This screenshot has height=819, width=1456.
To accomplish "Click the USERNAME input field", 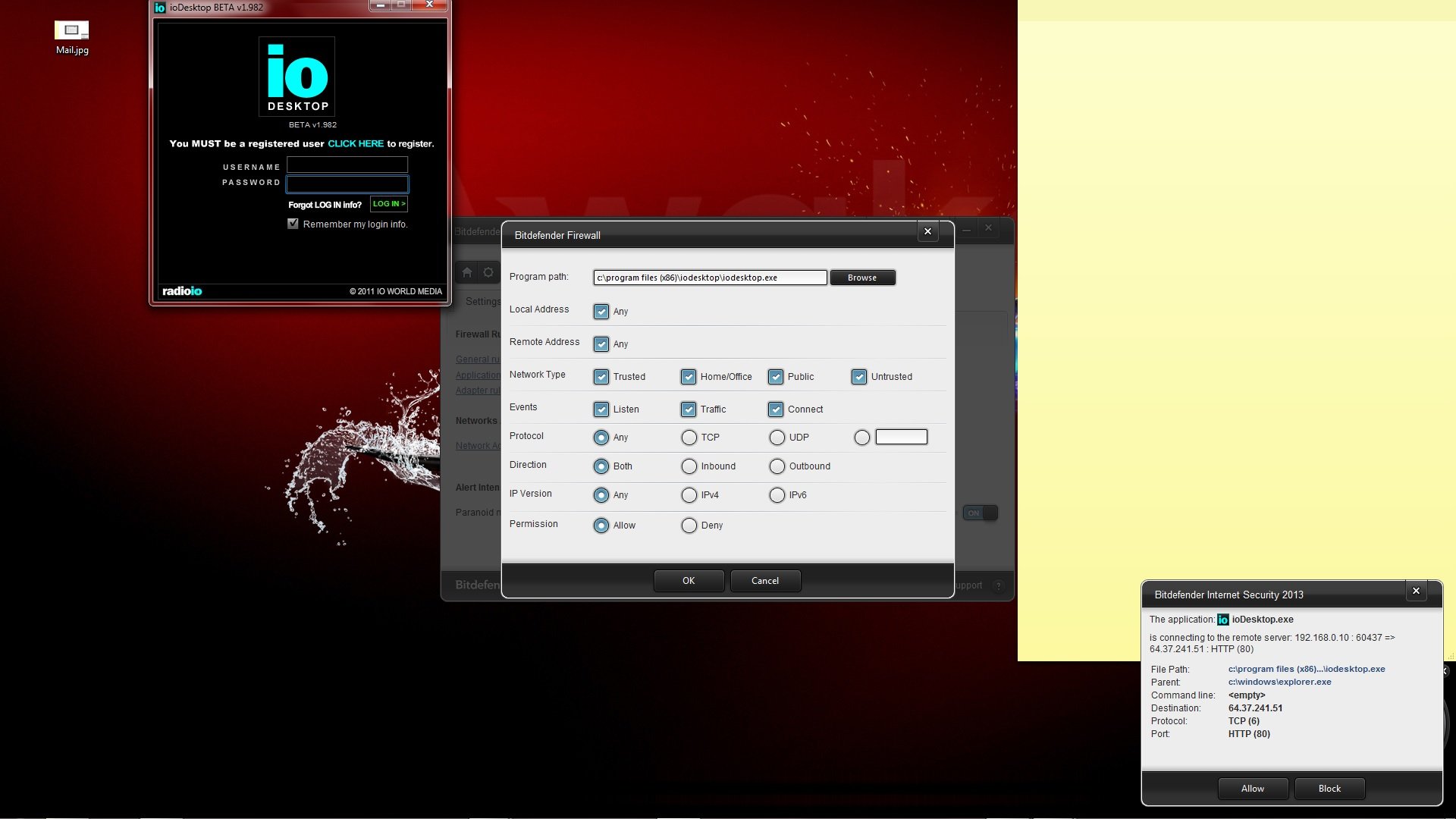I will click(x=347, y=165).
